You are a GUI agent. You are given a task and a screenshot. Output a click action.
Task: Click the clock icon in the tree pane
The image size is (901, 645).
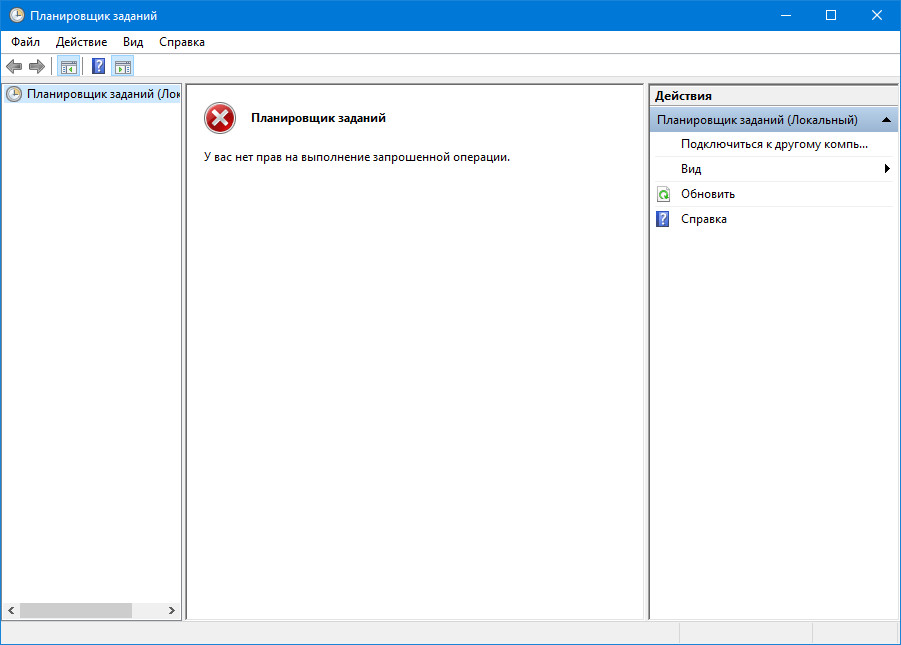pos(14,94)
